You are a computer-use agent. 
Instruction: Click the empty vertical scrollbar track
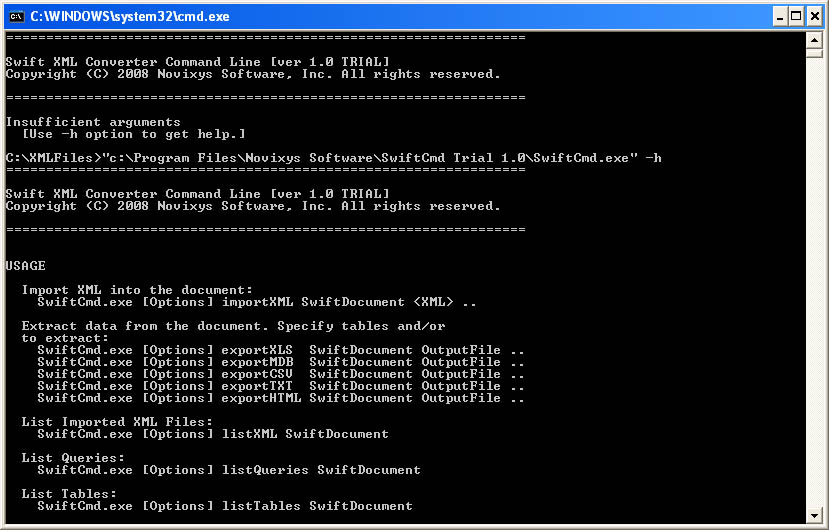click(x=814, y=280)
